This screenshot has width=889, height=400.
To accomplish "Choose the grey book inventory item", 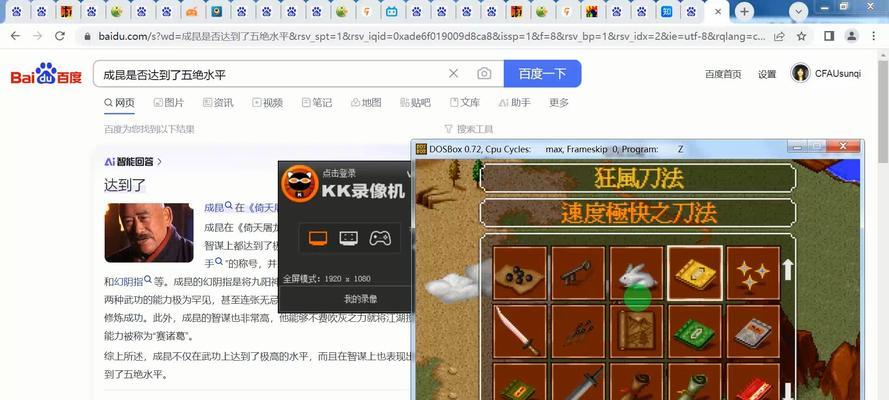I will pyautogui.click(x=753, y=331).
